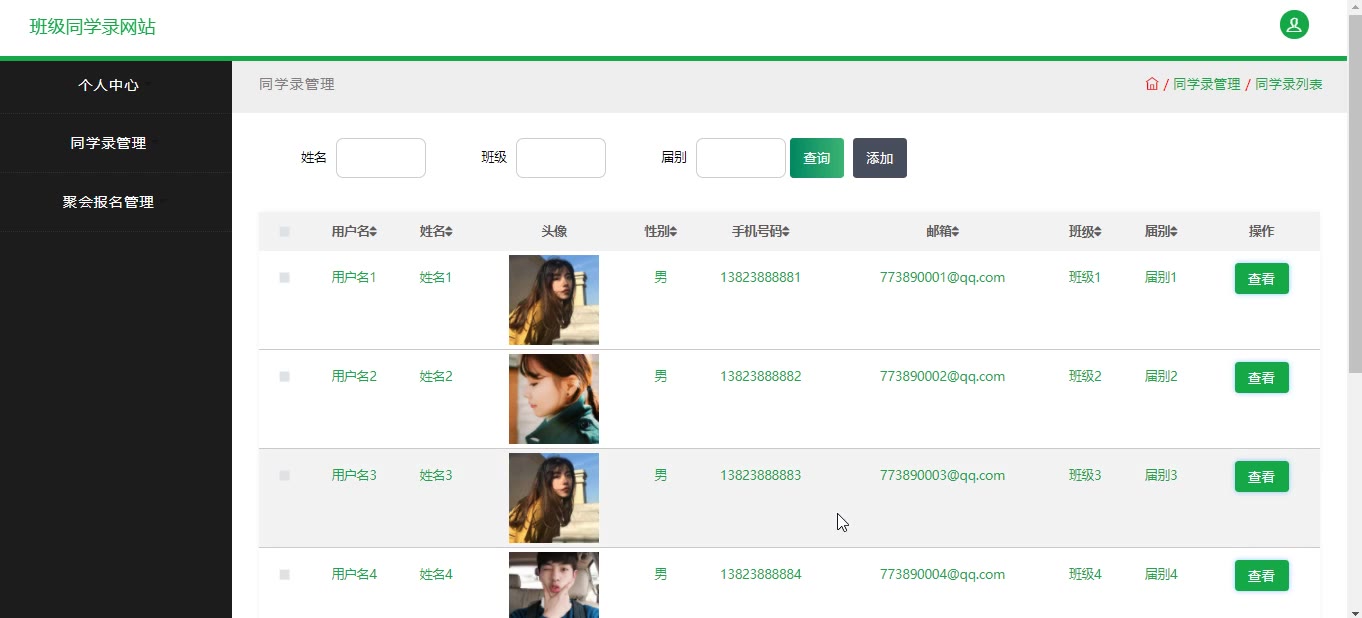
Task: Click the 同学录列表 breadcrumb link
Action: point(1289,84)
